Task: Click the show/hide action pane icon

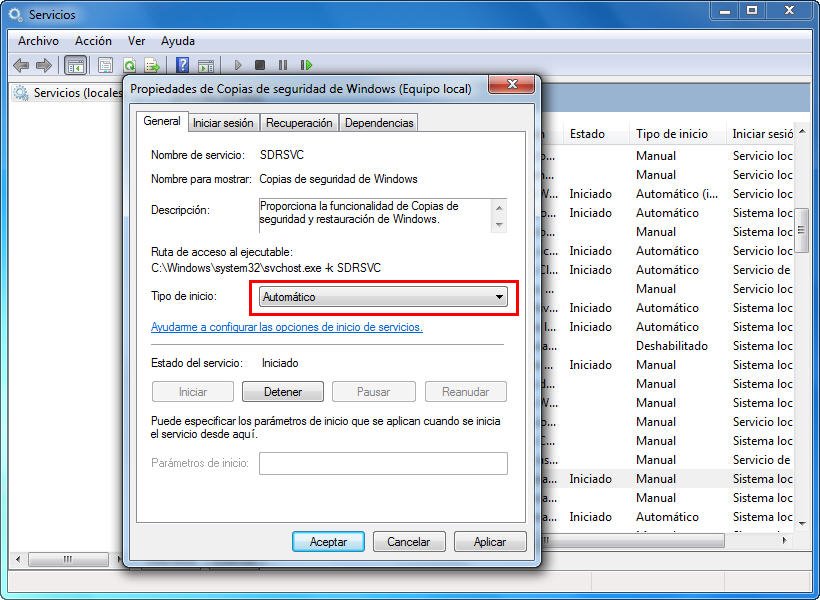Action: [206, 65]
